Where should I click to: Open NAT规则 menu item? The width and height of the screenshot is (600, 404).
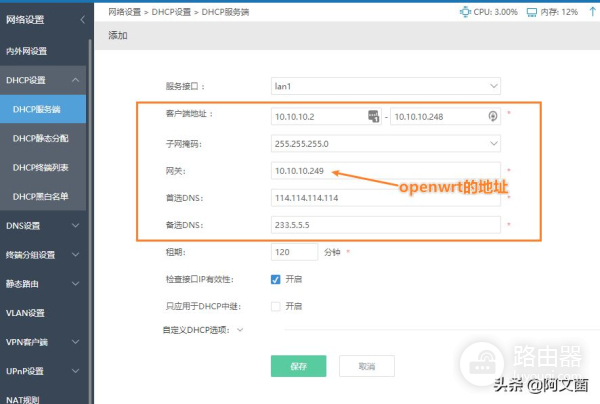[43, 398]
